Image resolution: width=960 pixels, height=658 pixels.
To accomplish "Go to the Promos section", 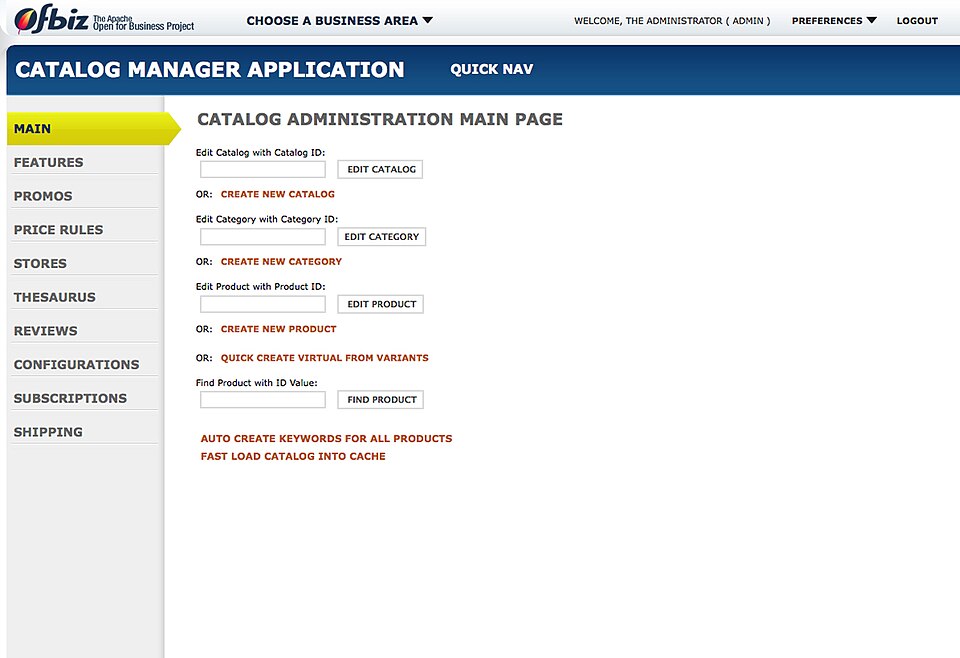I will coord(43,196).
